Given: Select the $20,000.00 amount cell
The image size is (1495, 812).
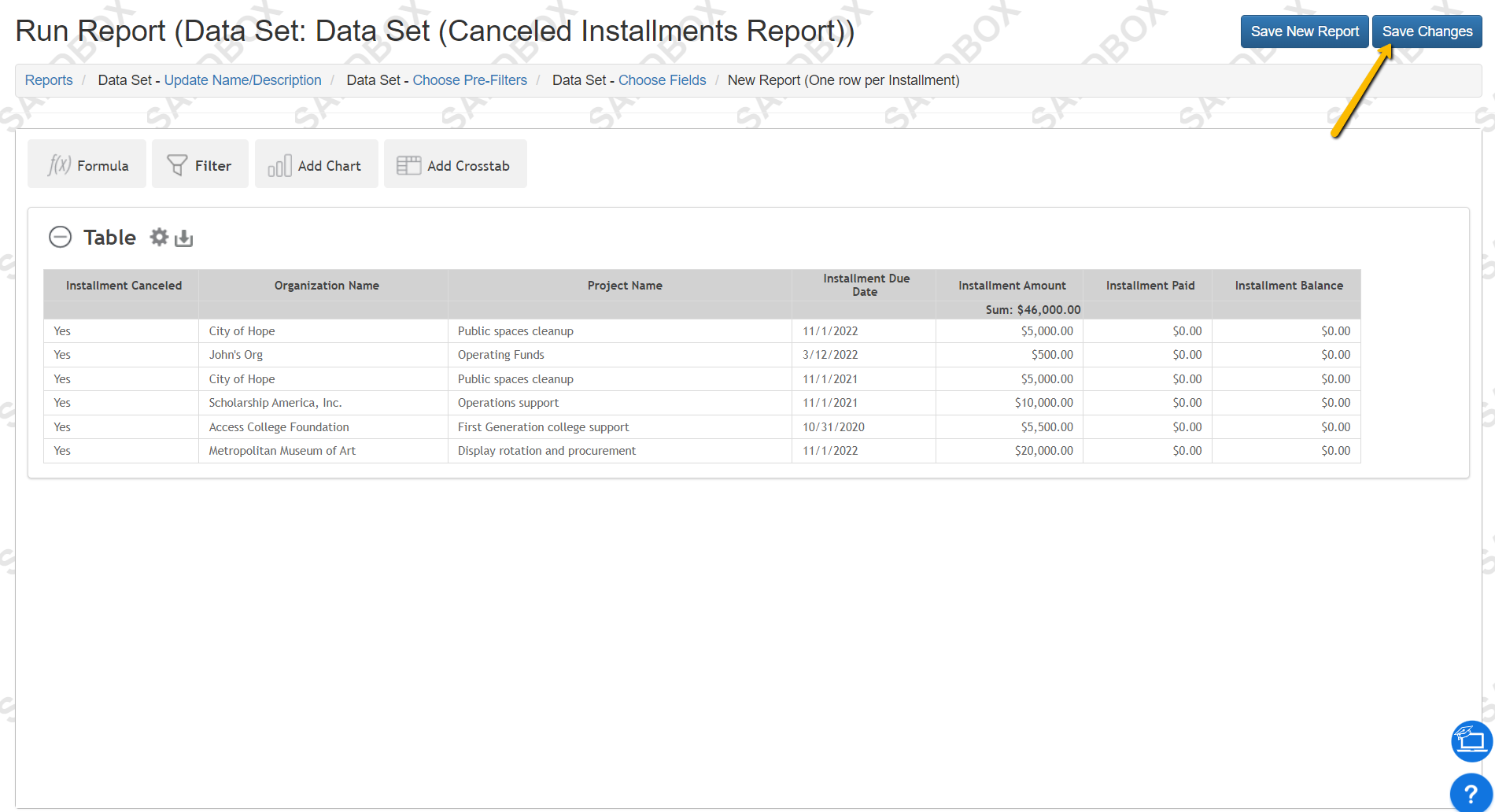Looking at the screenshot, I should click(1010, 451).
